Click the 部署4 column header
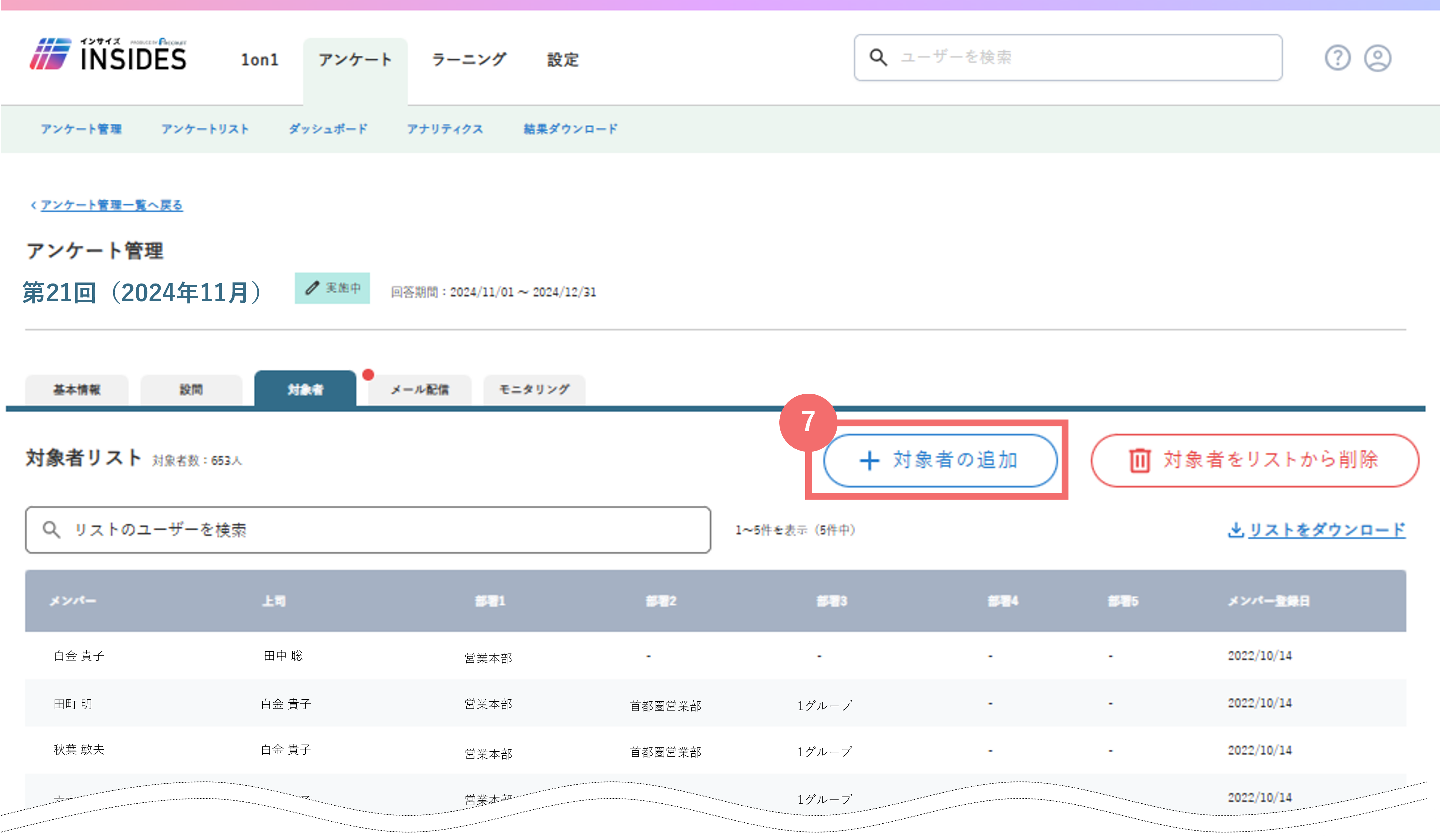This screenshot has height=840, width=1440. [x=1003, y=601]
